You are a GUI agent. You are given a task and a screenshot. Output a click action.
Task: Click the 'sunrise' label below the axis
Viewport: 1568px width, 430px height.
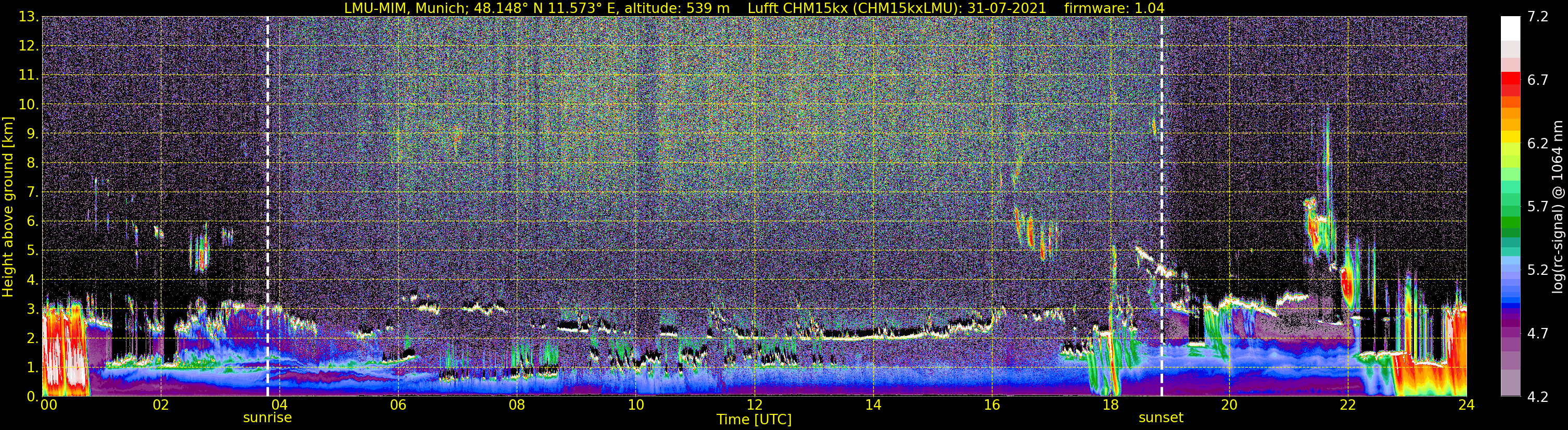(x=267, y=418)
